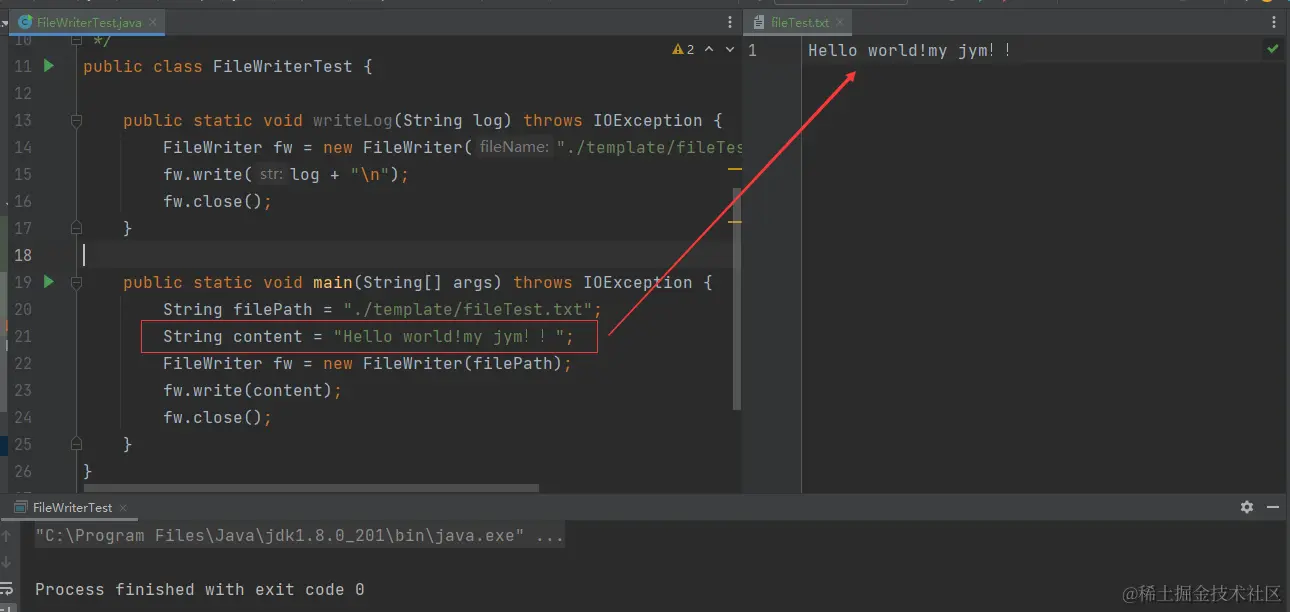Image resolution: width=1290 pixels, height=612 pixels.
Task: Click fold end marker at line 25
Action: (76, 444)
